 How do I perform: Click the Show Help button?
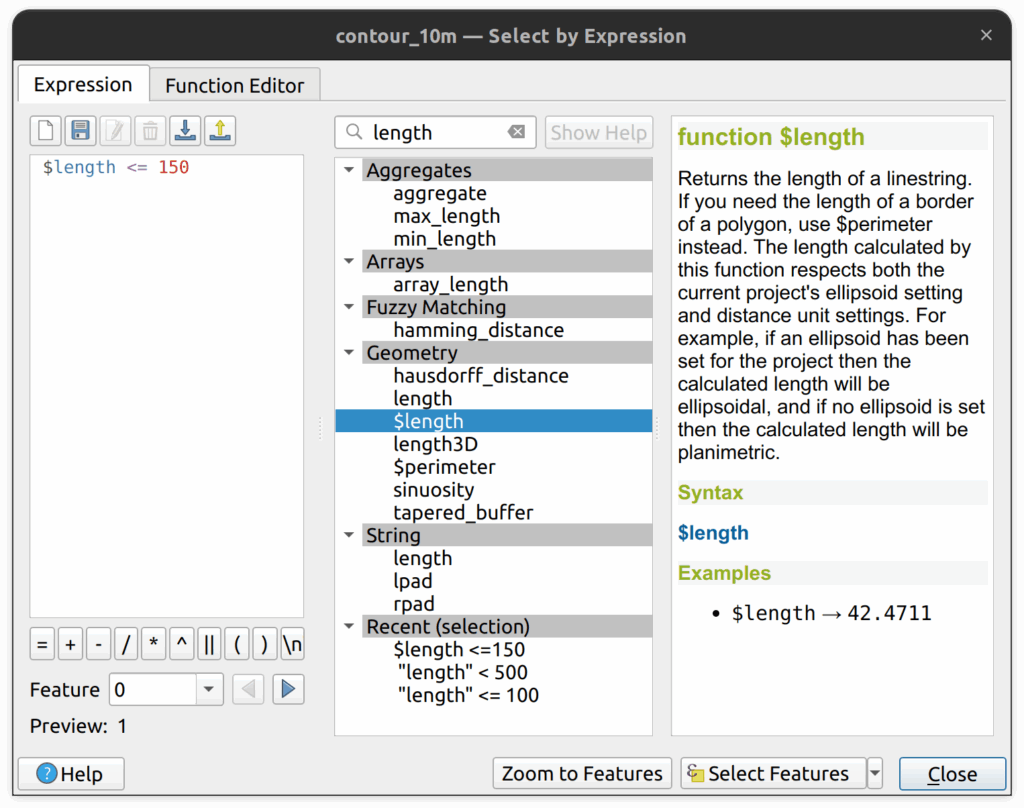(x=599, y=133)
